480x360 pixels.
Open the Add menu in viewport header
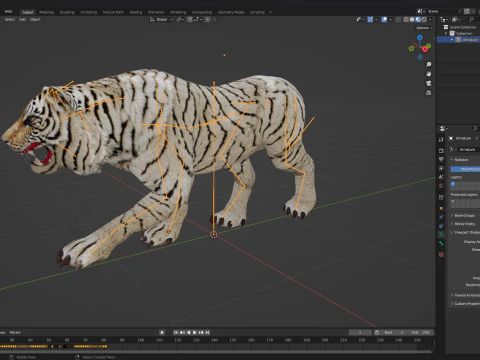pyautogui.click(x=22, y=19)
